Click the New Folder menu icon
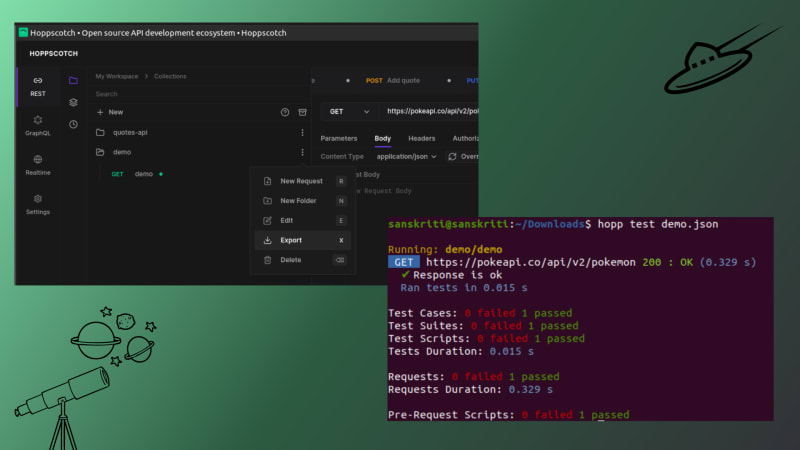 pyautogui.click(x=267, y=201)
